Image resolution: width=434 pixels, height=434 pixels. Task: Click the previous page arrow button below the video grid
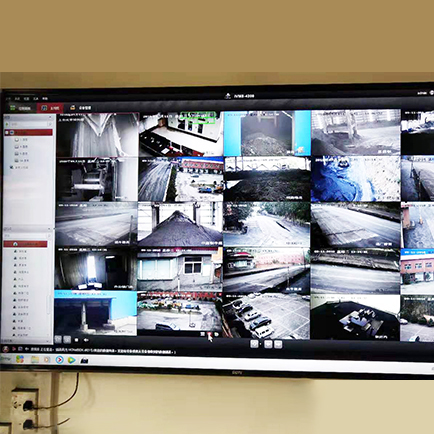click(x=268, y=344)
